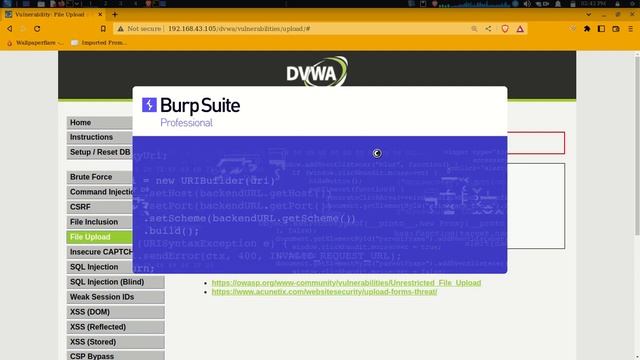
Task: Open Brave Shields lion icon
Action: (505, 29)
